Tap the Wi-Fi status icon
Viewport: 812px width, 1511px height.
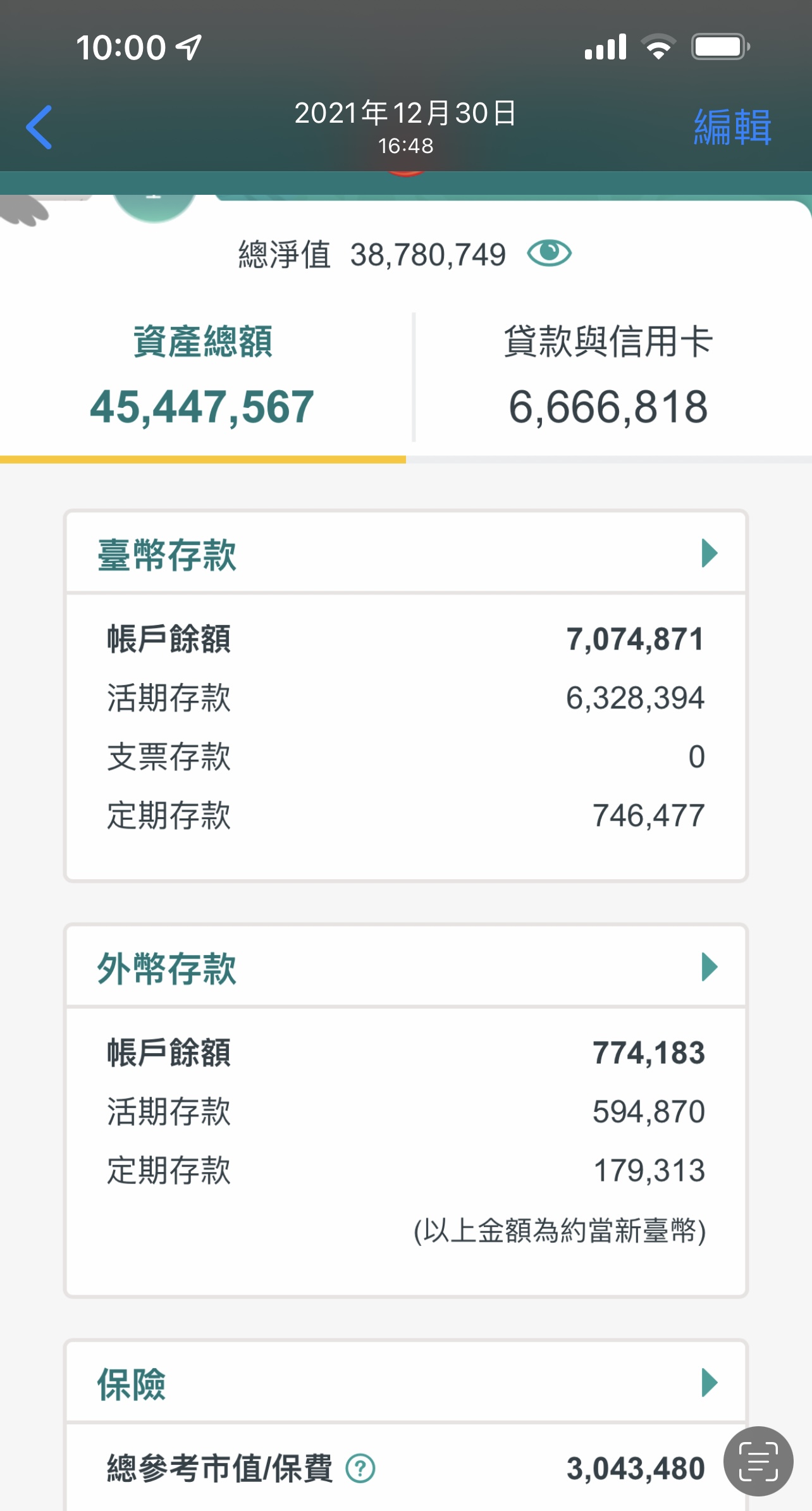pos(658,47)
